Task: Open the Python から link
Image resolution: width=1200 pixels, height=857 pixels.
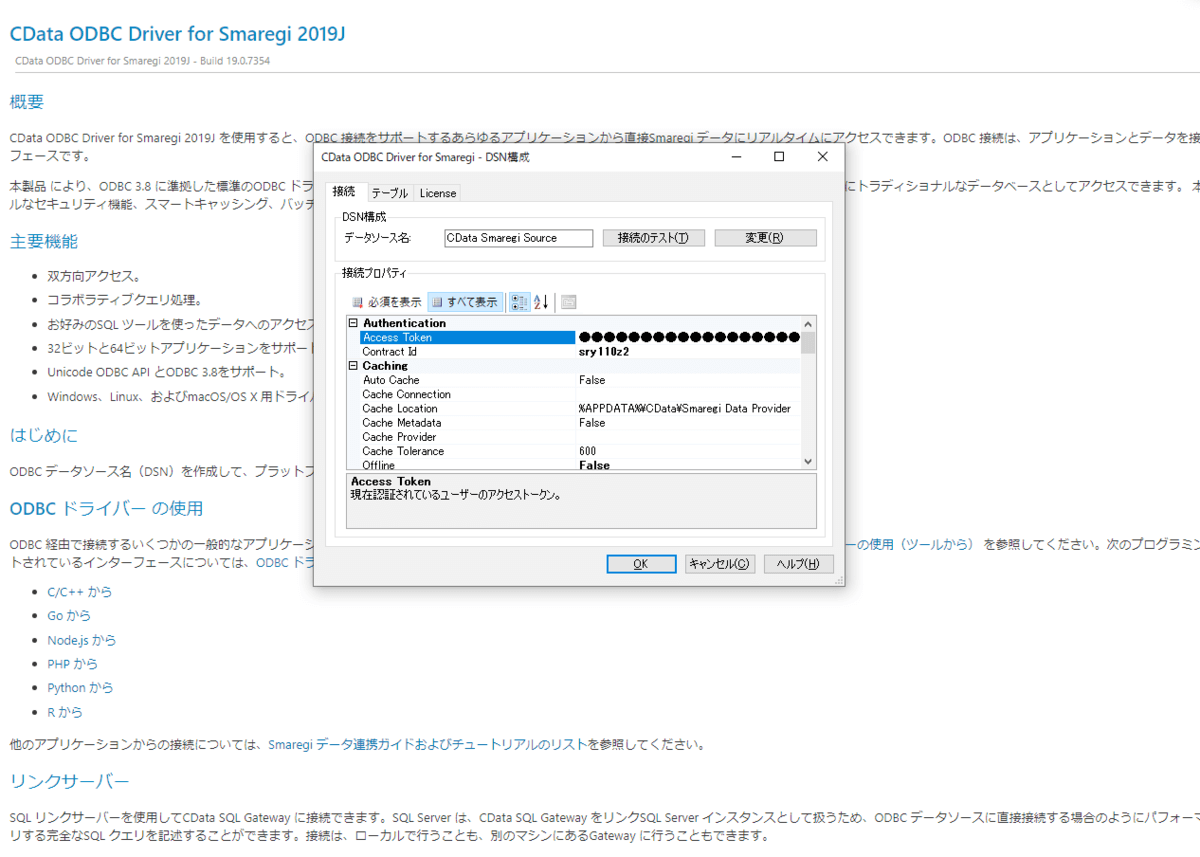Action: 80,688
